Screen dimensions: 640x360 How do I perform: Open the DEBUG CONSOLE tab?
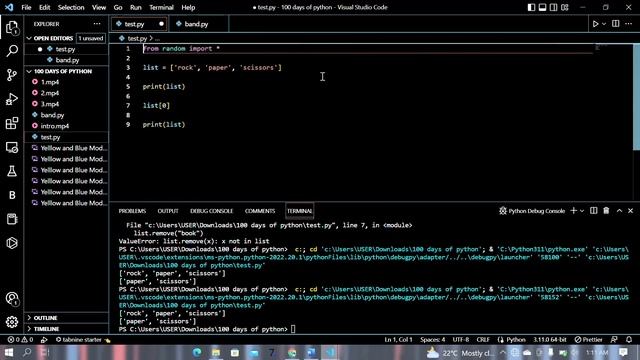click(x=211, y=211)
